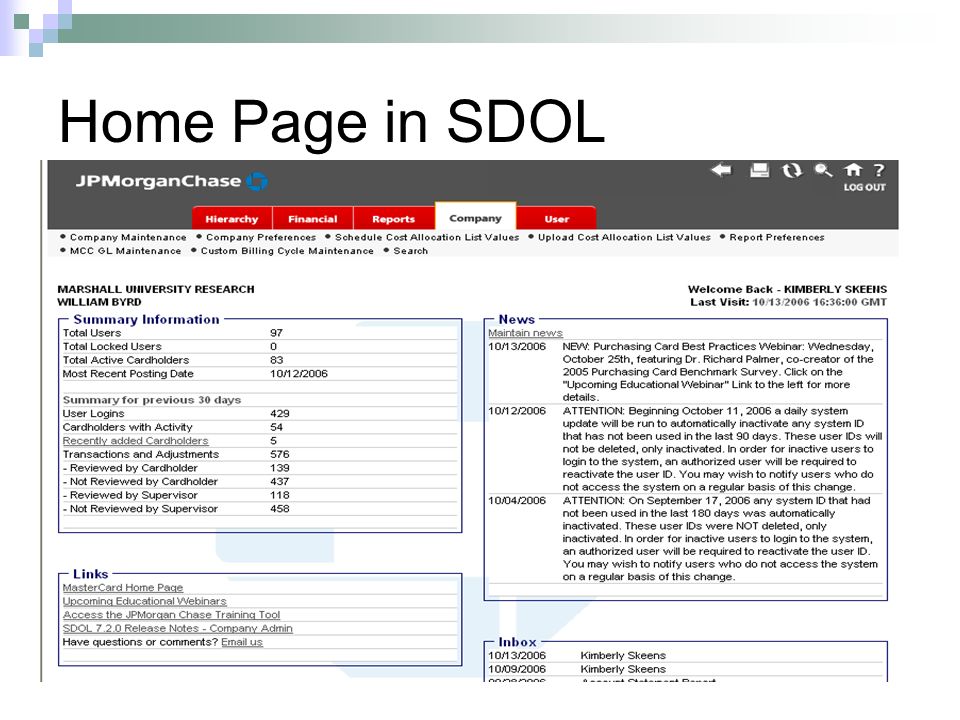Open the Hierarchy tab

click(x=231, y=219)
